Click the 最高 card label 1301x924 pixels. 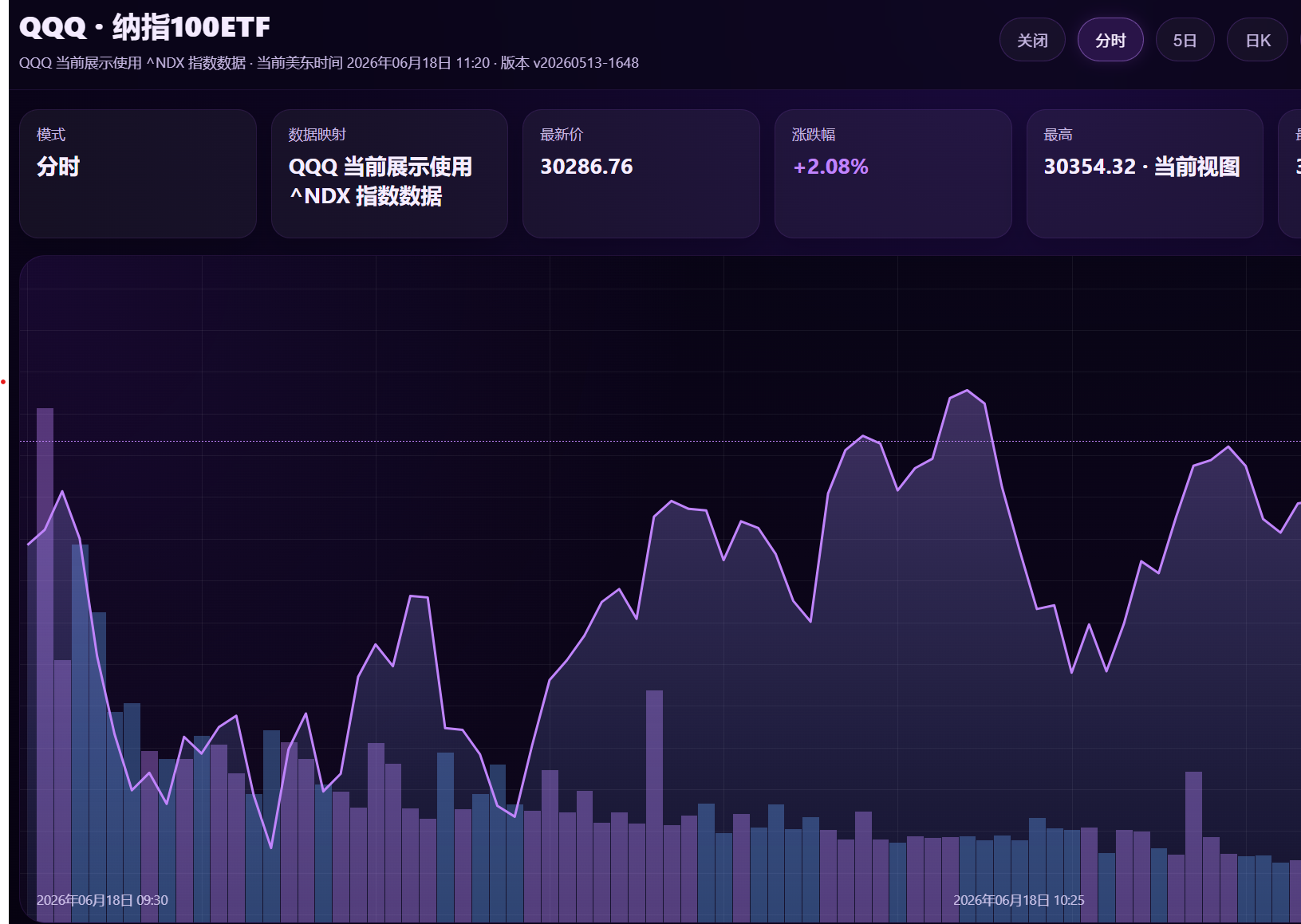(1059, 135)
